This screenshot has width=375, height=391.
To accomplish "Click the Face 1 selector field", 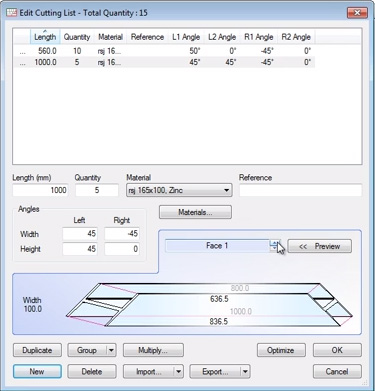I will (x=217, y=246).
